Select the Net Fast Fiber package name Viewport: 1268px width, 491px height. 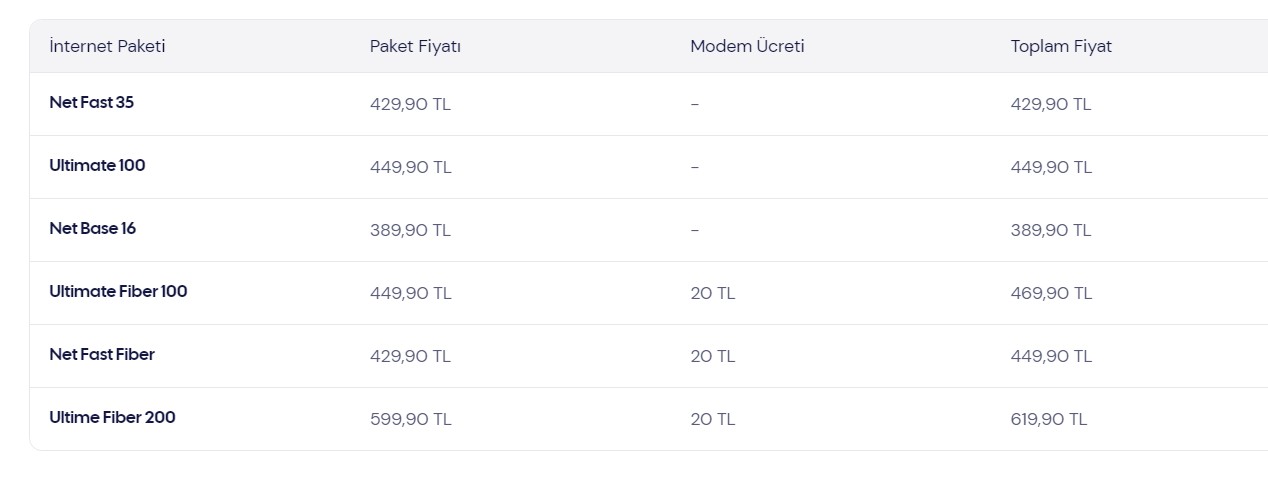click(102, 354)
